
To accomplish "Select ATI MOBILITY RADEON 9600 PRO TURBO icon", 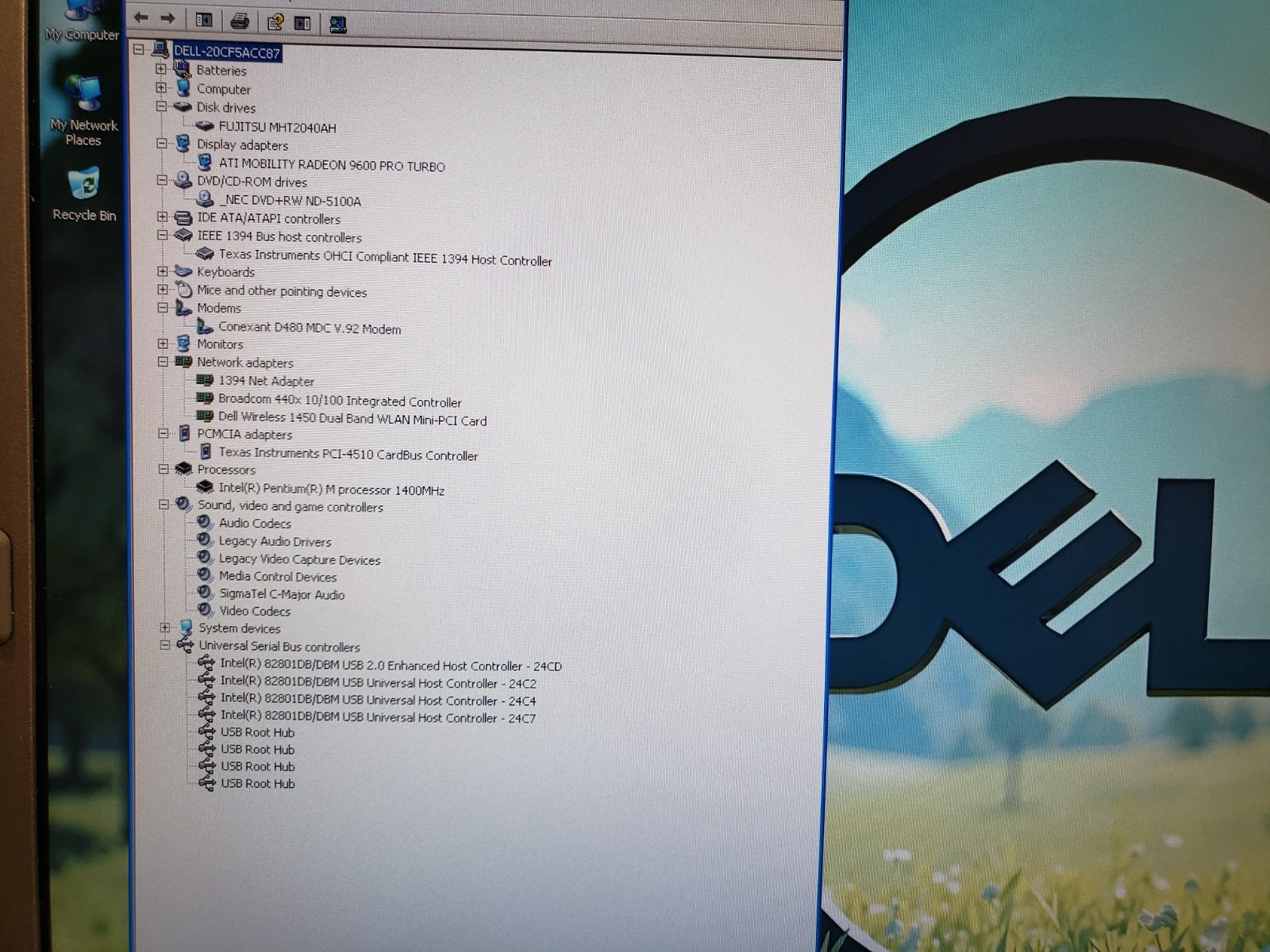I will click(205, 162).
